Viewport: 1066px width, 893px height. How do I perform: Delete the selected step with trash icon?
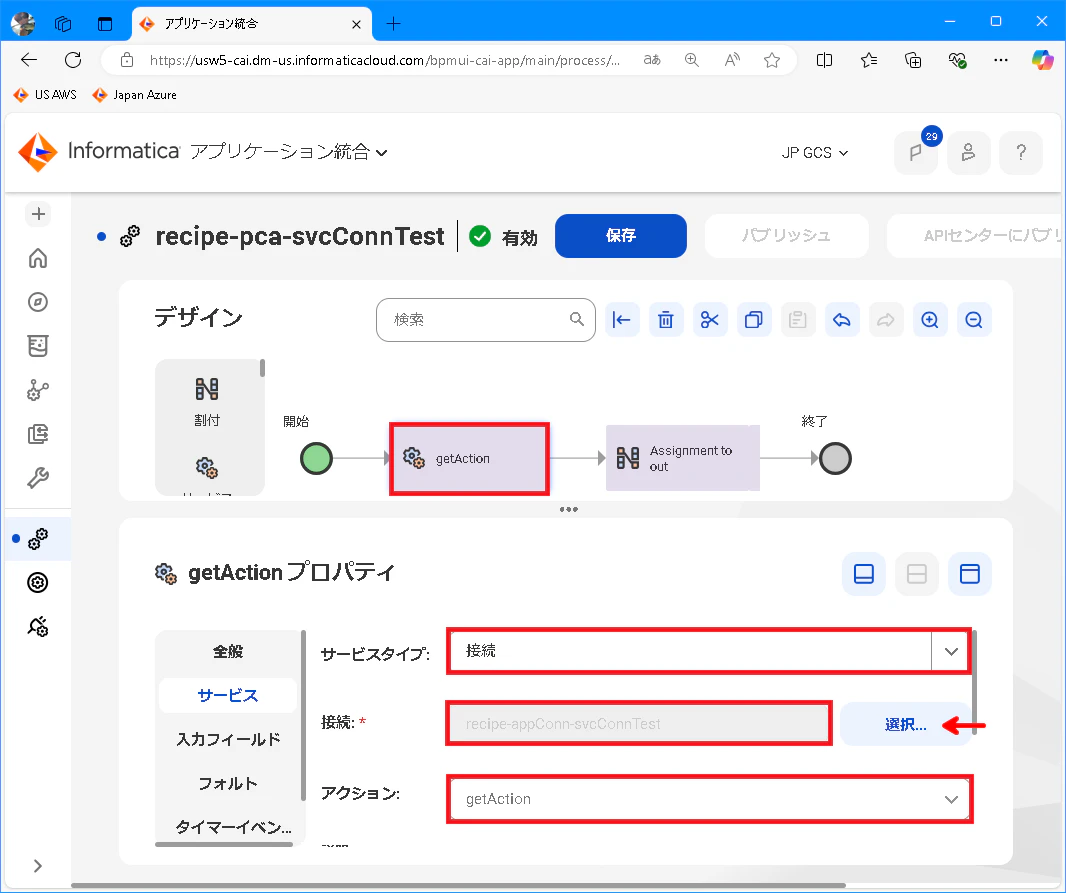[x=666, y=319]
